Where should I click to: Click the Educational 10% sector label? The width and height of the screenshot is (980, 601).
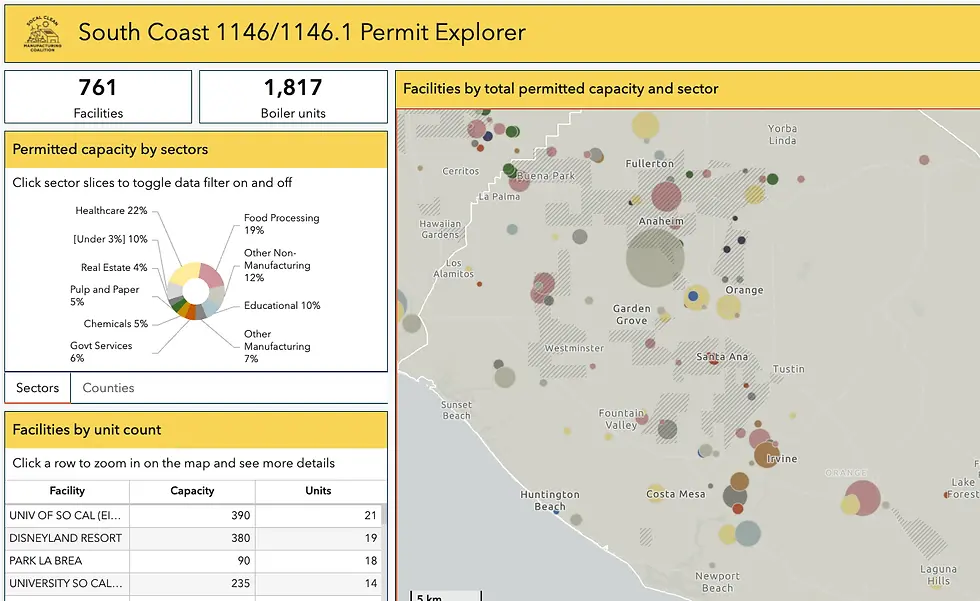click(282, 305)
